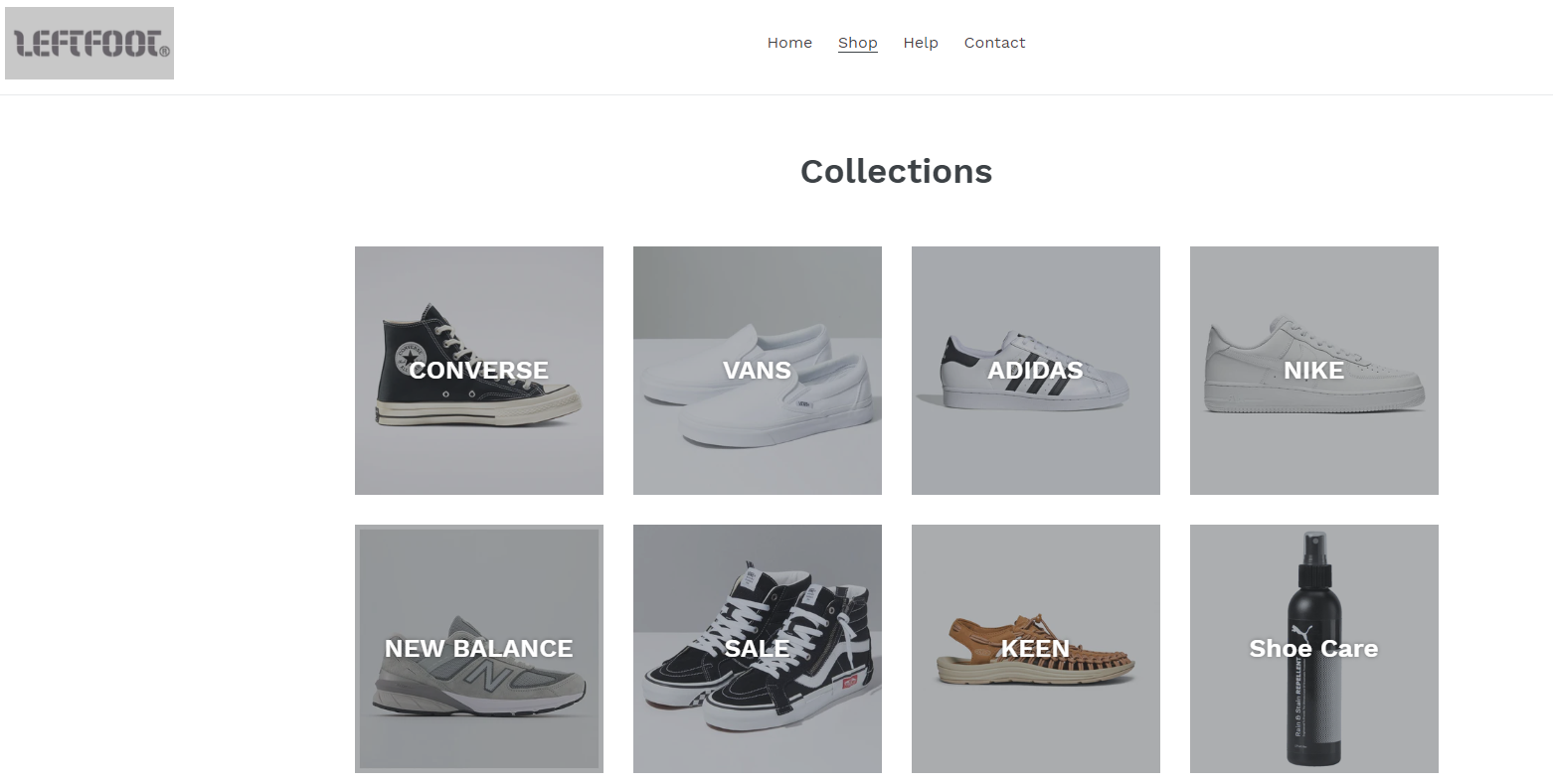The height and width of the screenshot is (784, 1553).
Task: Click the Collections page heading
Action: coord(896,171)
